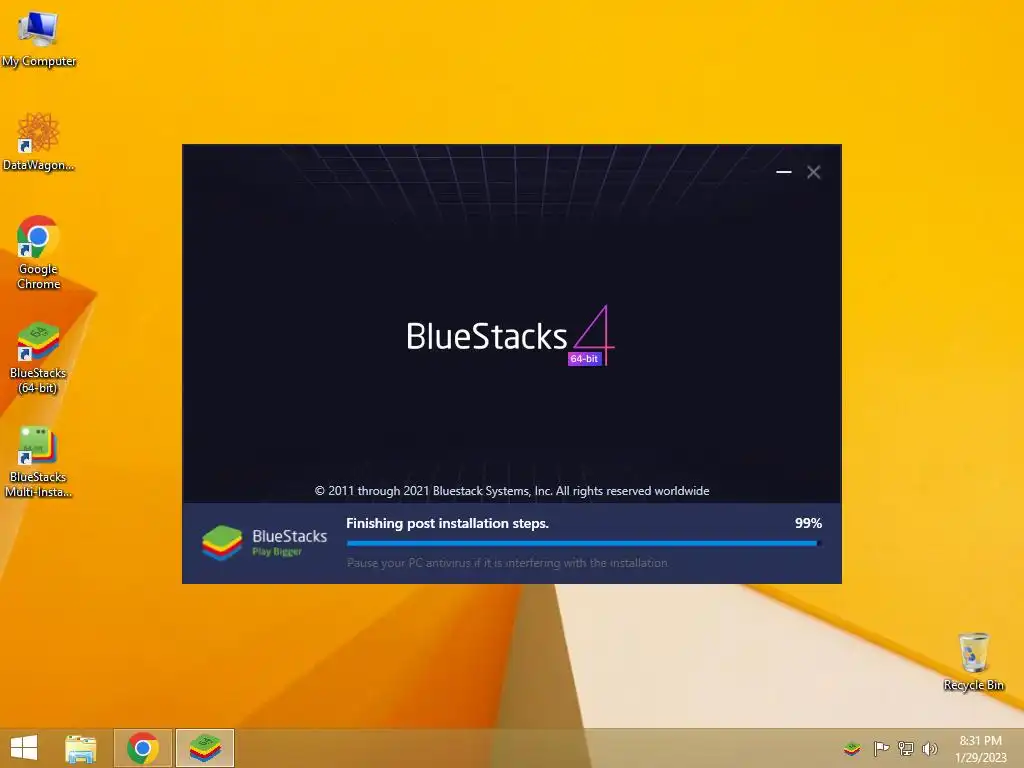
Task: Click the installation progress bar
Action: click(584, 543)
